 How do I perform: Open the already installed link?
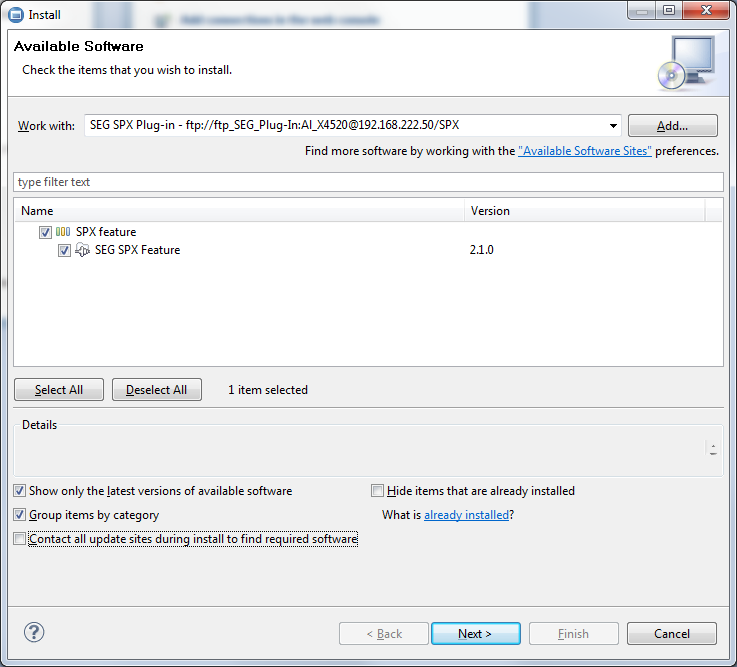tap(466, 515)
